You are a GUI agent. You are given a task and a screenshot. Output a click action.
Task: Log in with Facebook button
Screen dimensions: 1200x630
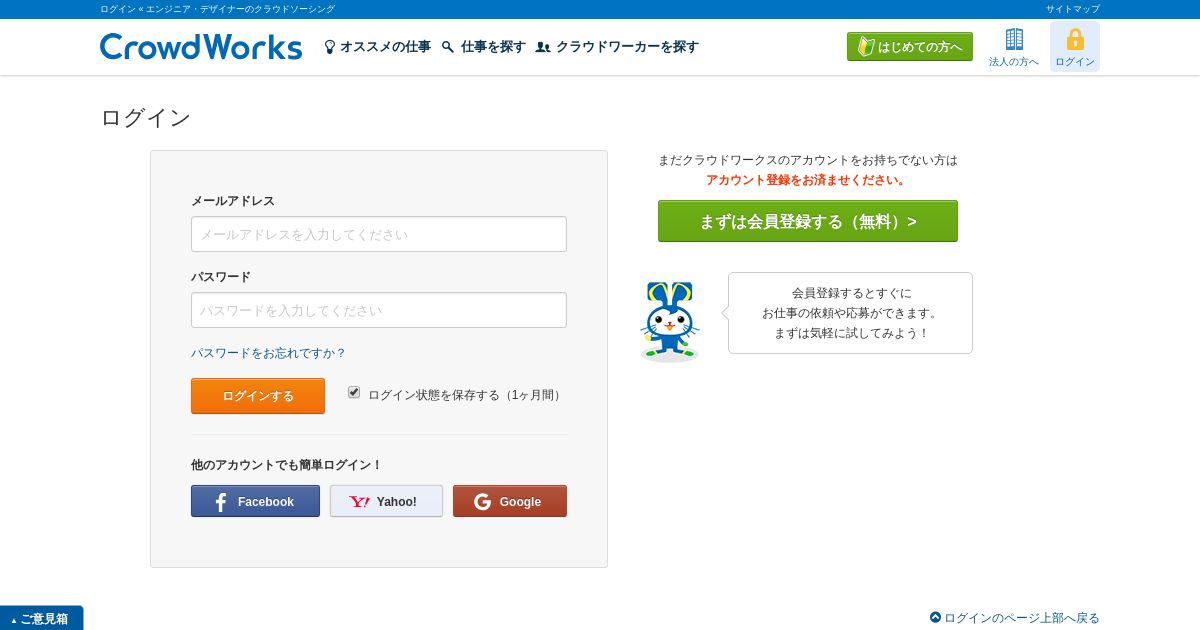[255, 501]
